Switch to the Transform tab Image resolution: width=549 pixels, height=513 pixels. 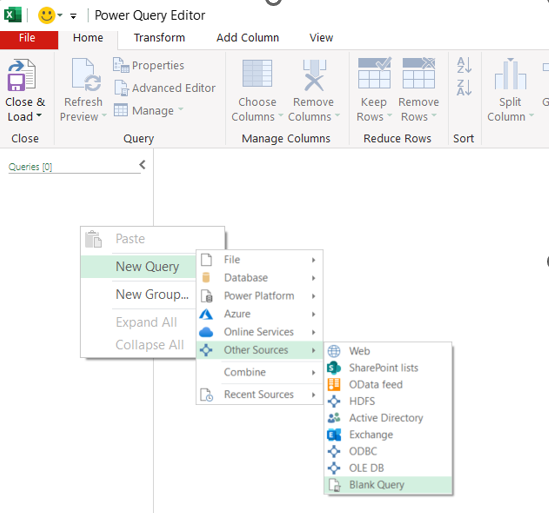(x=159, y=38)
